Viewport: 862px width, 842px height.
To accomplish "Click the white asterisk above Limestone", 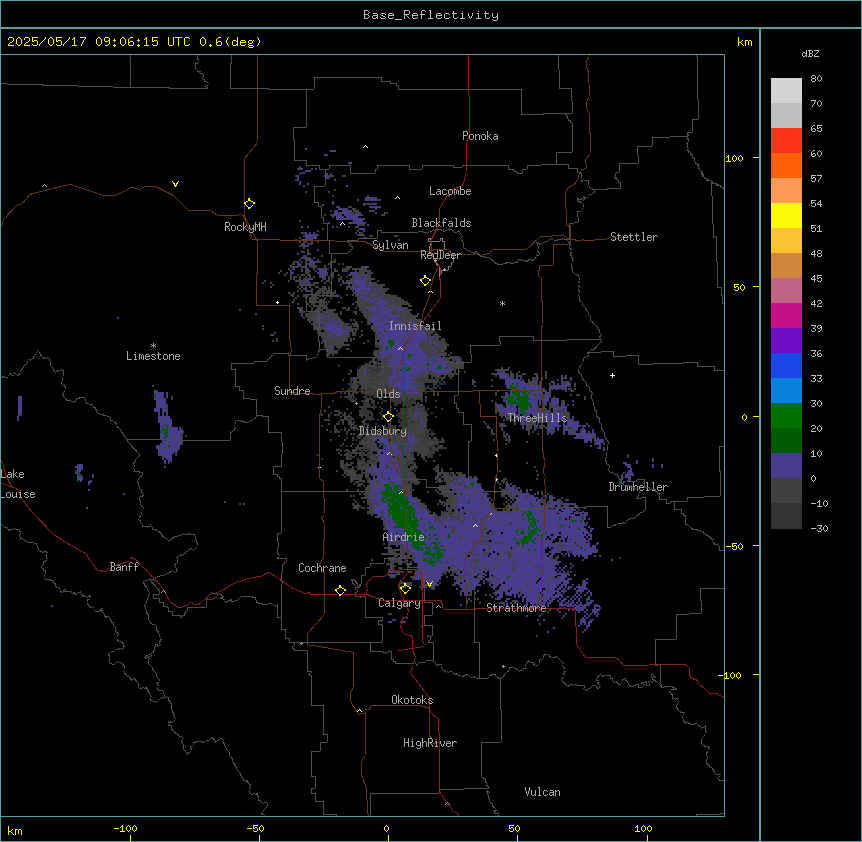I will [153, 345].
